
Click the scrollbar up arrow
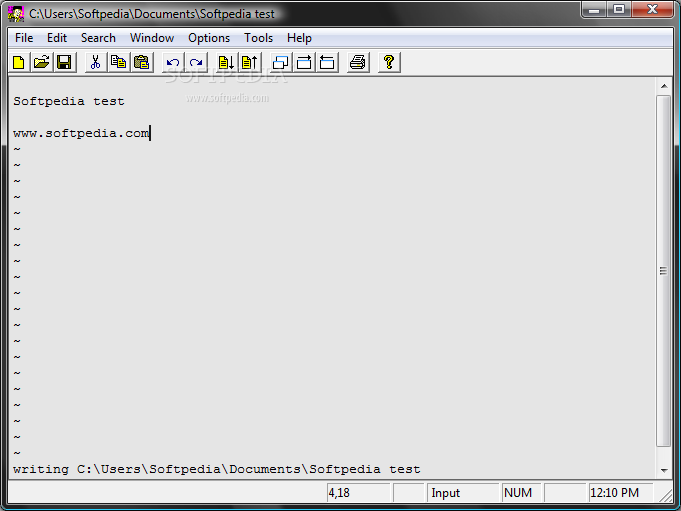(664, 86)
